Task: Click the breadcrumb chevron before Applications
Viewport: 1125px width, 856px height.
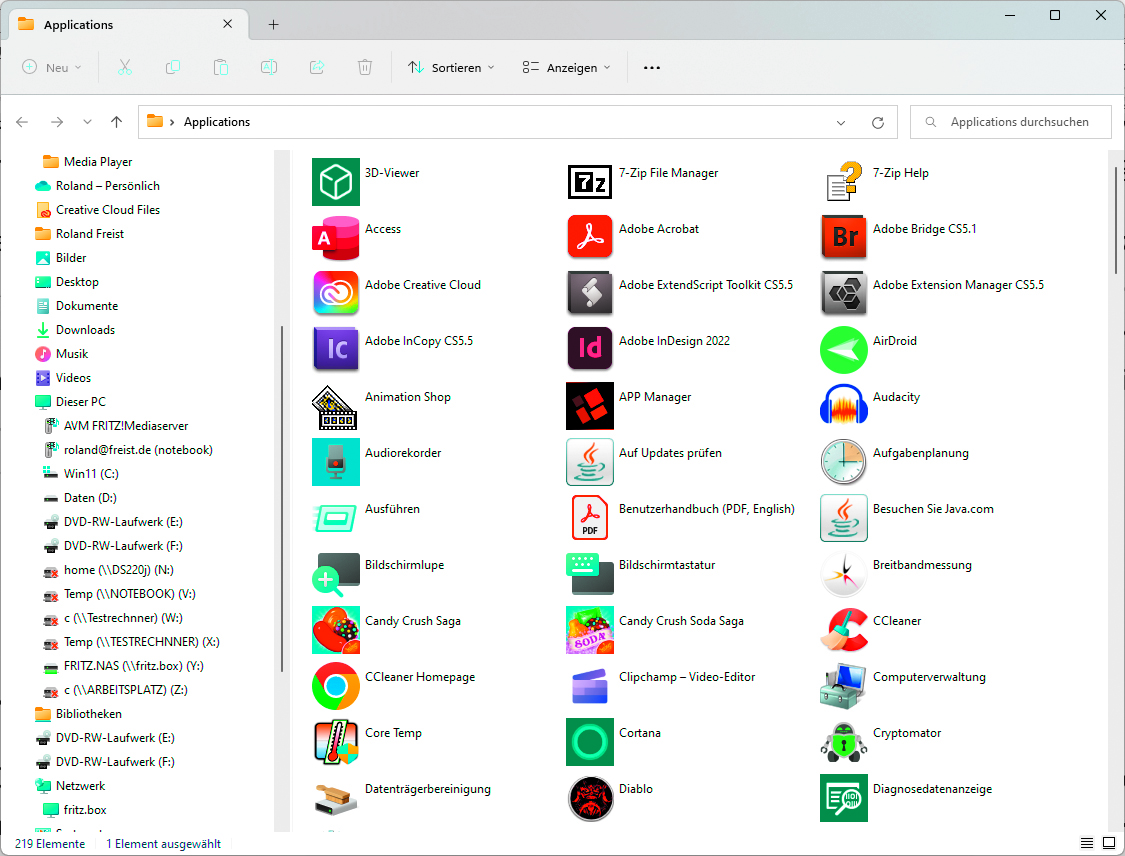Action: click(x=172, y=123)
